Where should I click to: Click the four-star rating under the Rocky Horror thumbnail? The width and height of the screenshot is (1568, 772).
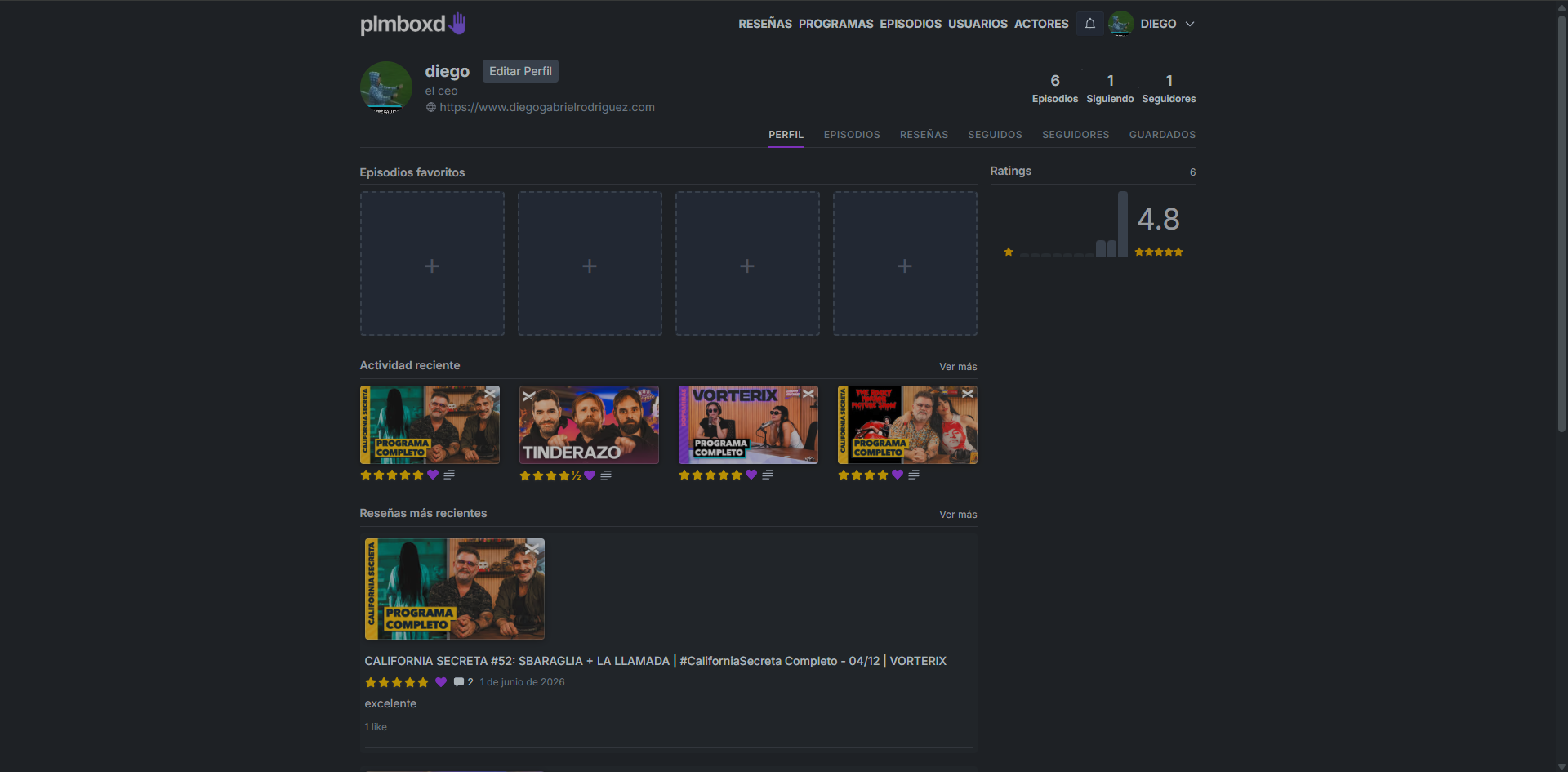coord(863,475)
